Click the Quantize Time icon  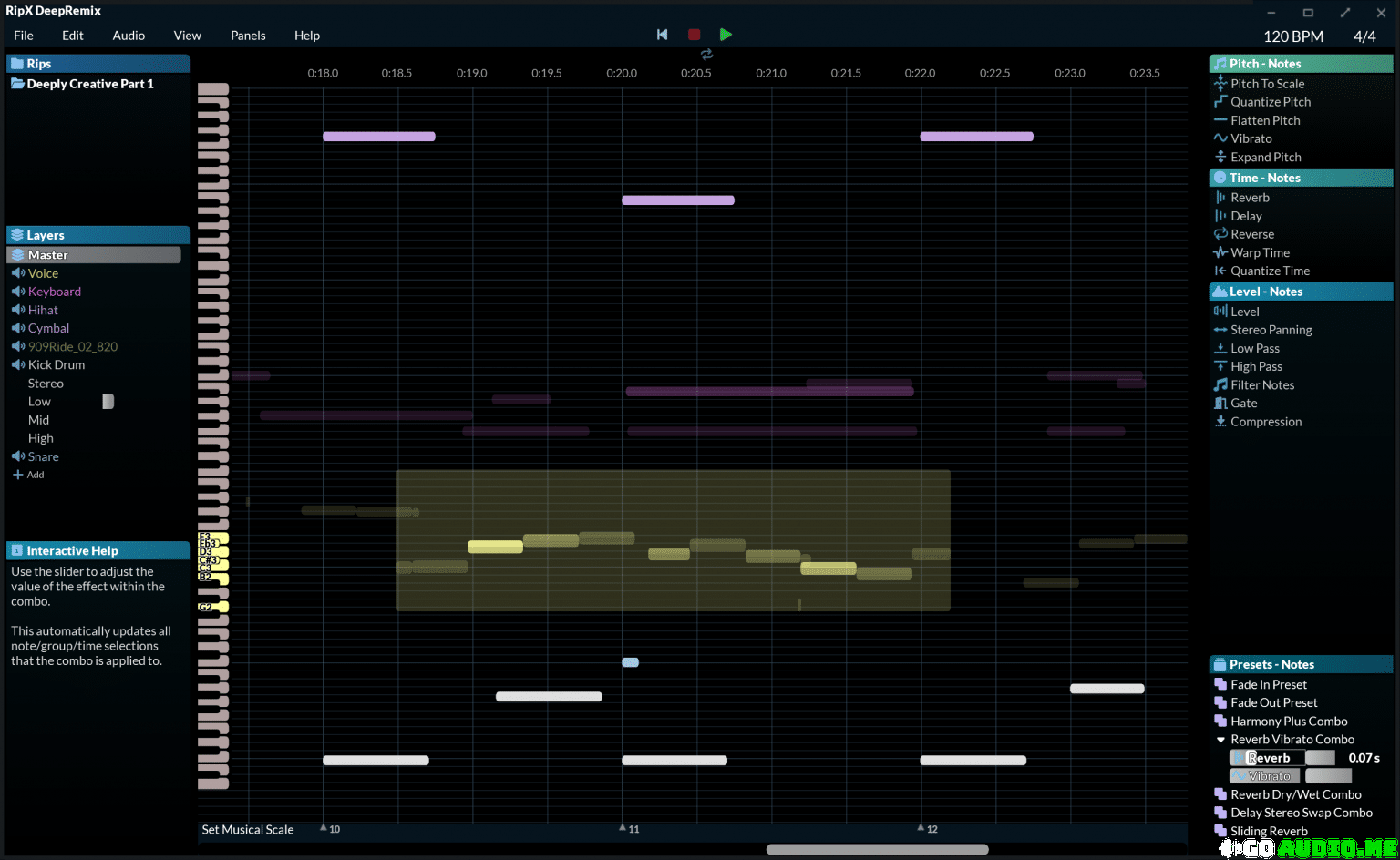[1220, 271]
